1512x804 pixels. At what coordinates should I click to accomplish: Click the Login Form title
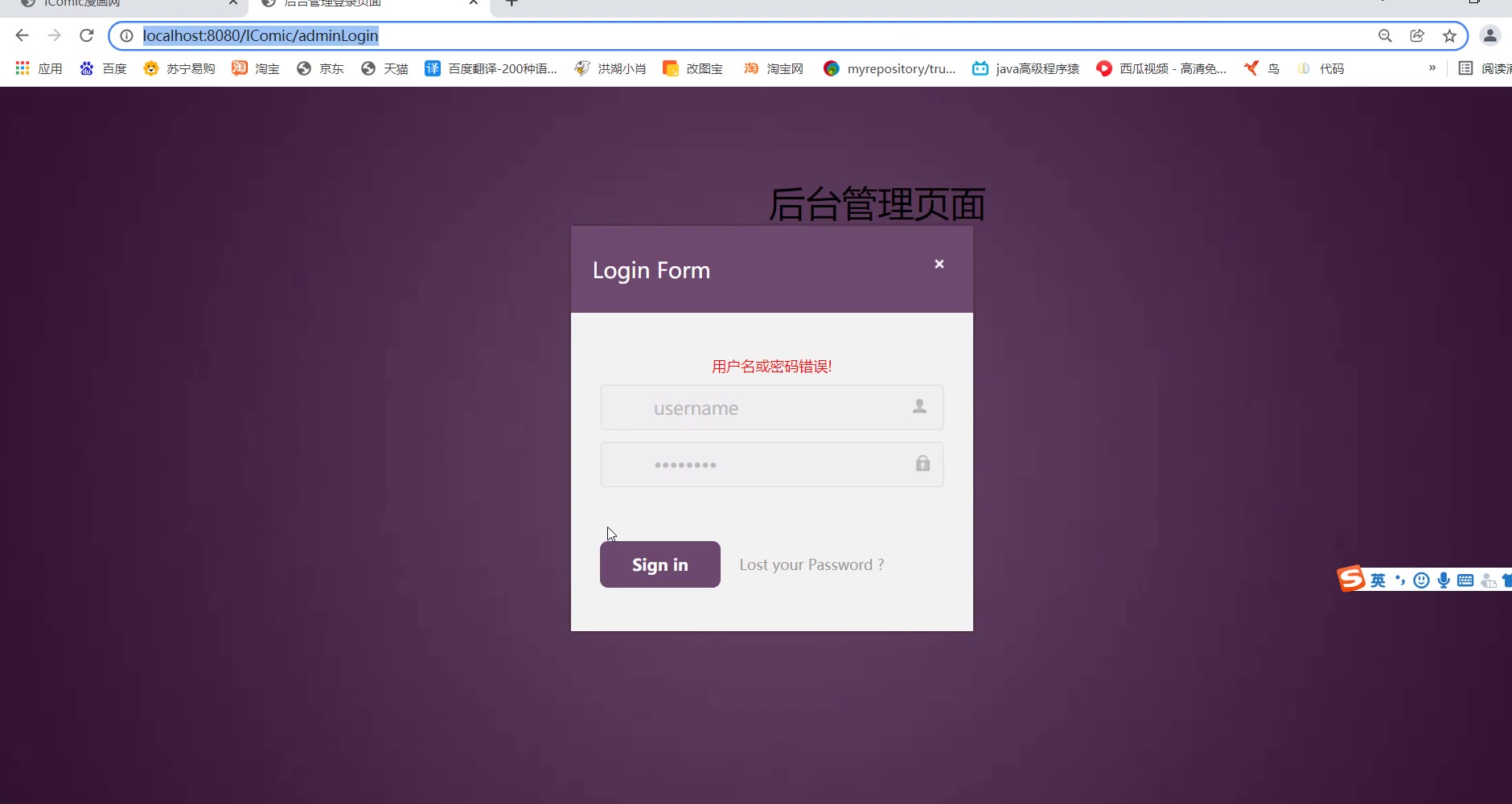click(651, 270)
